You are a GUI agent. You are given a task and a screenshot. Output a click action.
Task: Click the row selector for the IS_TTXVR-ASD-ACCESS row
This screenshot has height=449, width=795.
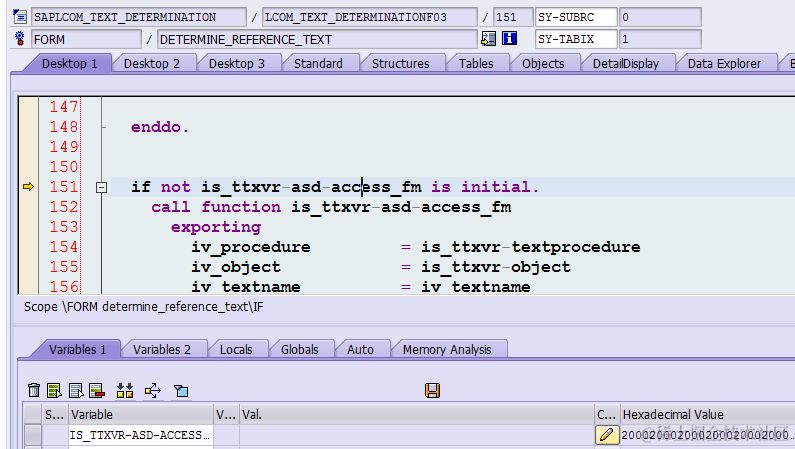click(x=33, y=435)
